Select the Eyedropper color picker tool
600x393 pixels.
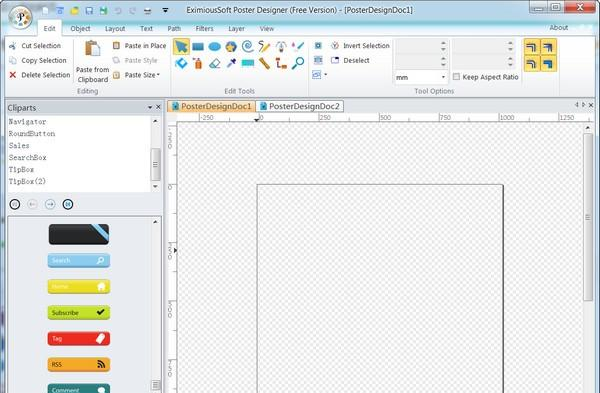(x=231, y=63)
